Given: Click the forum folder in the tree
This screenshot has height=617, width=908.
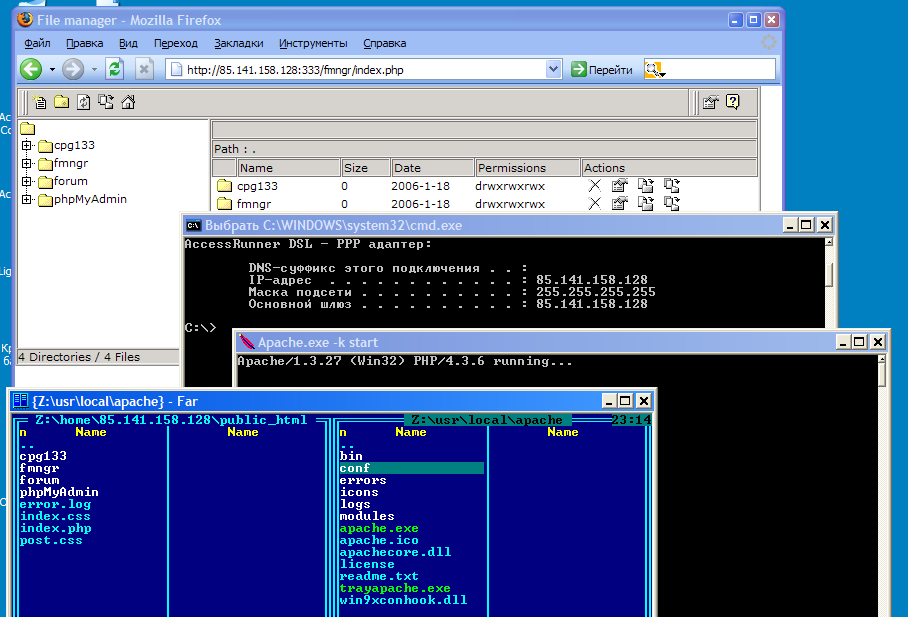Looking at the screenshot, I should pos(70,182).
